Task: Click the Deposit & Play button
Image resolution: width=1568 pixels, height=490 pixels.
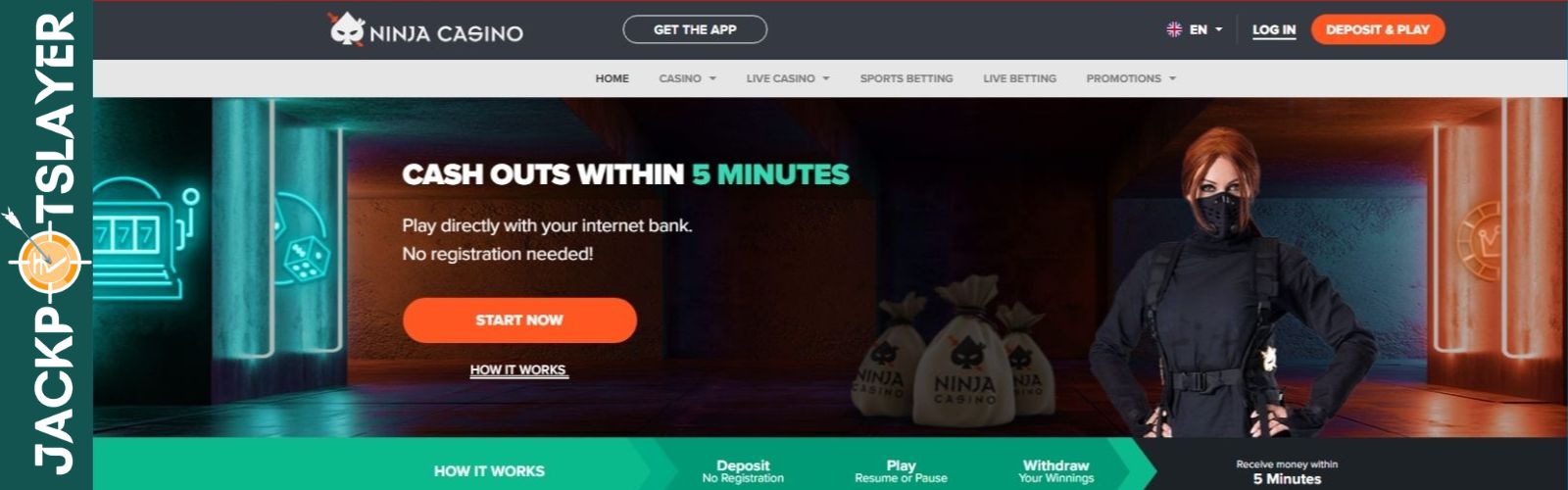Action: [1378, 29]
